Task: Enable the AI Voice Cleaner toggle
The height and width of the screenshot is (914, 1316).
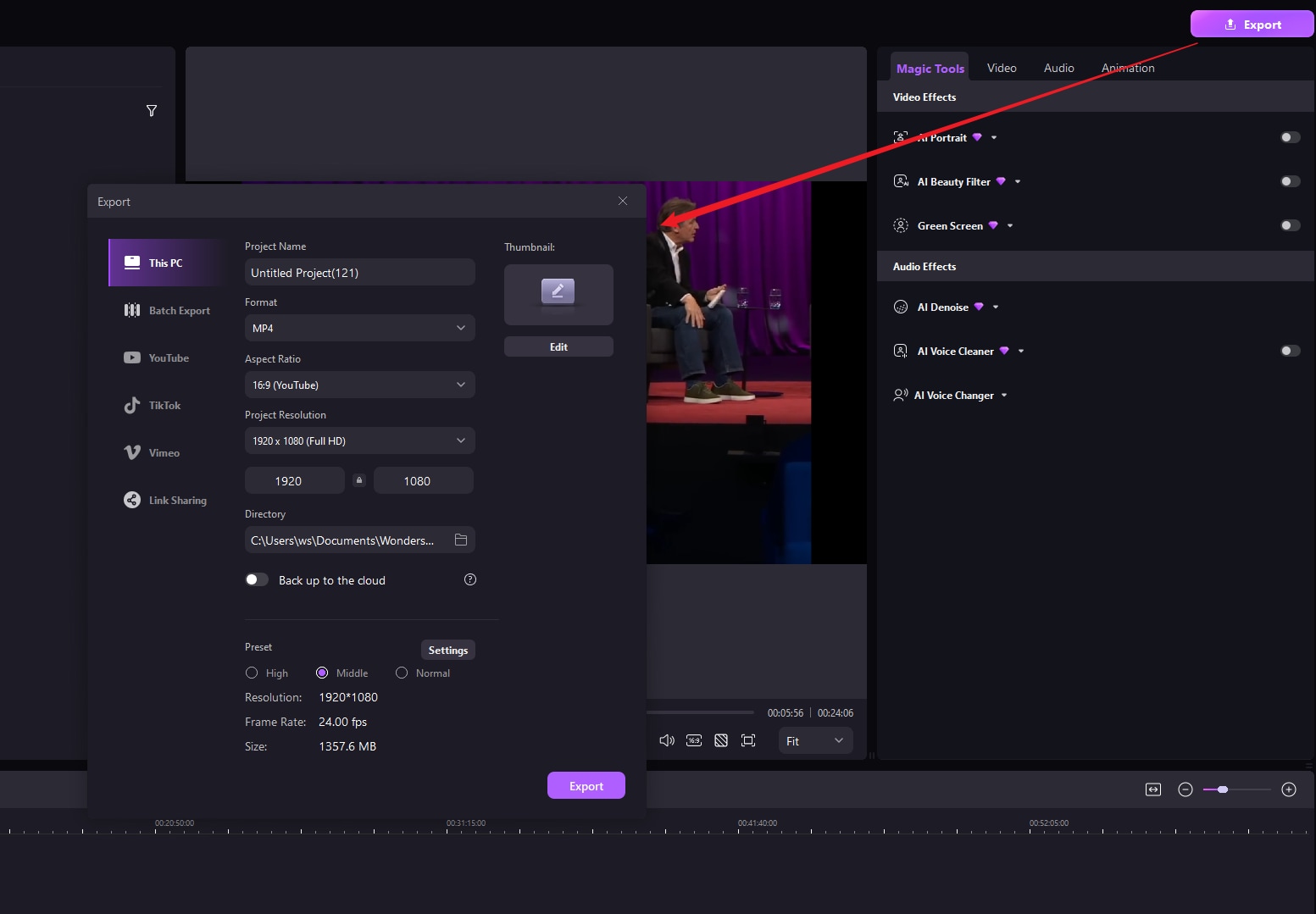Action: click(x=1291, y=351)
